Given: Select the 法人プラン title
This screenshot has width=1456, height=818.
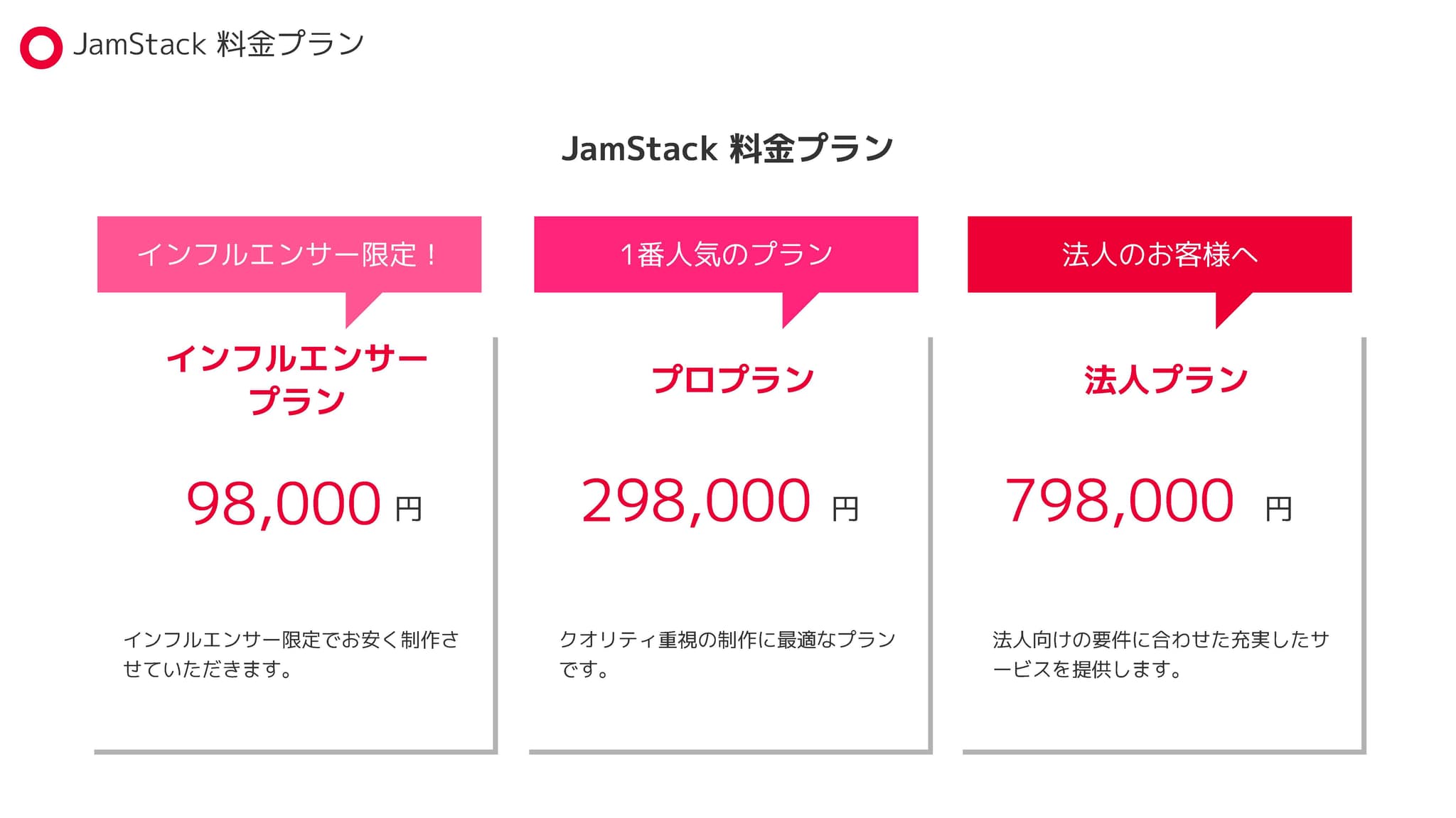Looking at the screenshot, I should [x=1166, y=379].
